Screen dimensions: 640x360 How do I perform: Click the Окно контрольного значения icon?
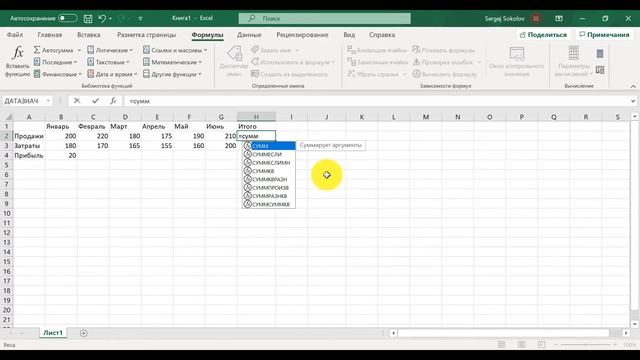coord(516,61)
